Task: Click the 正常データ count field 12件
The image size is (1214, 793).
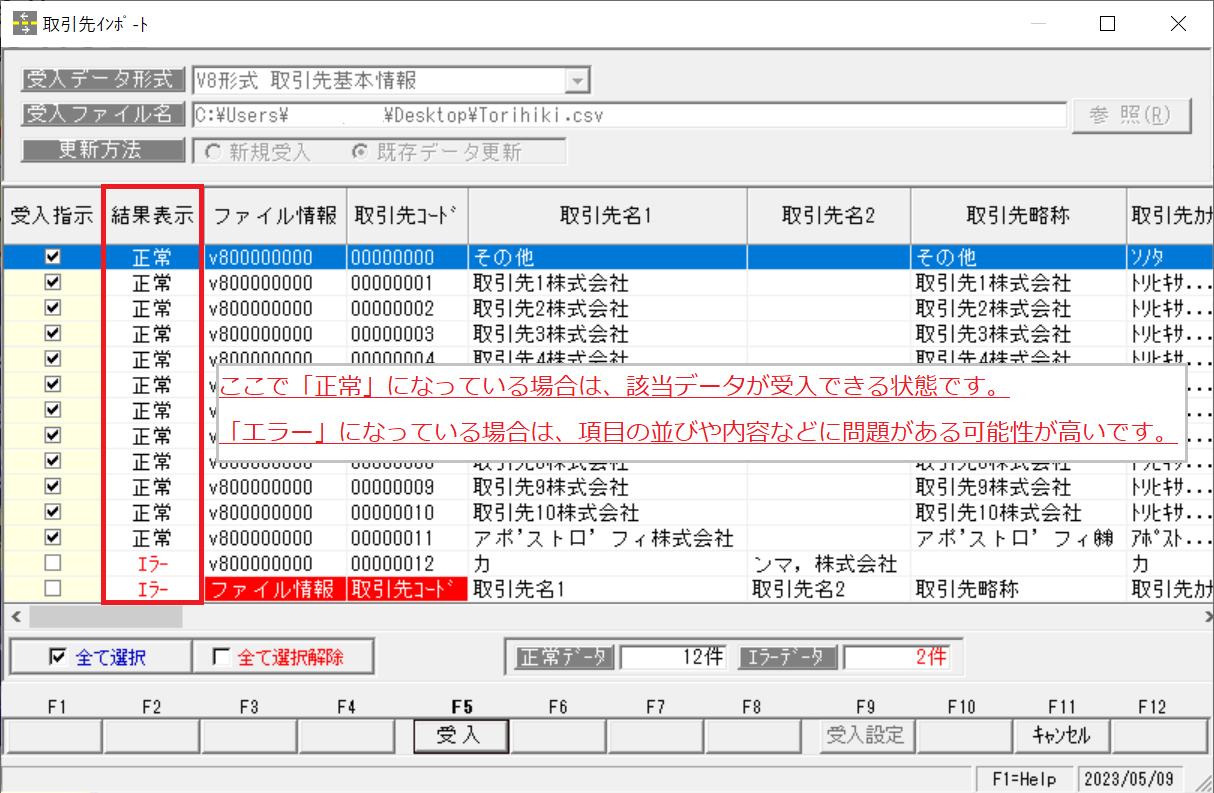Action: point(675,657)
